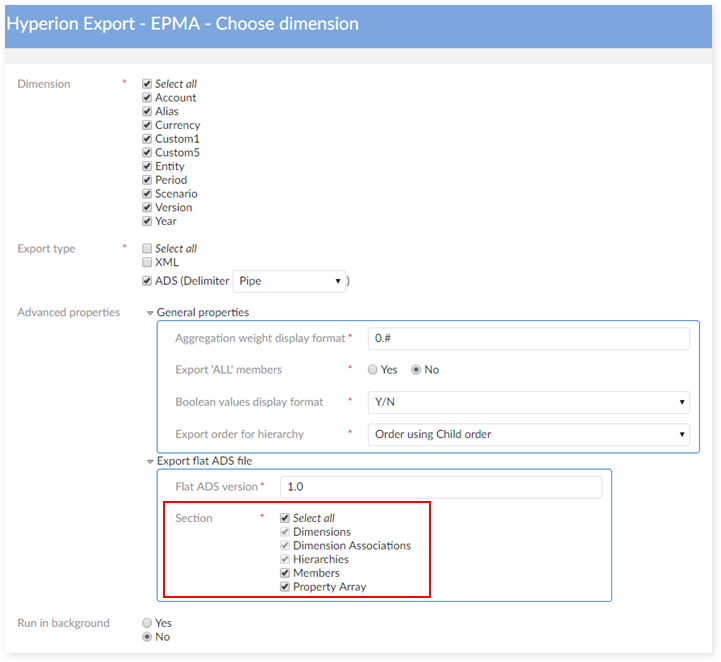Open Export order for hierarchy dropdown

pyautogui.click(x=529, y=434)
